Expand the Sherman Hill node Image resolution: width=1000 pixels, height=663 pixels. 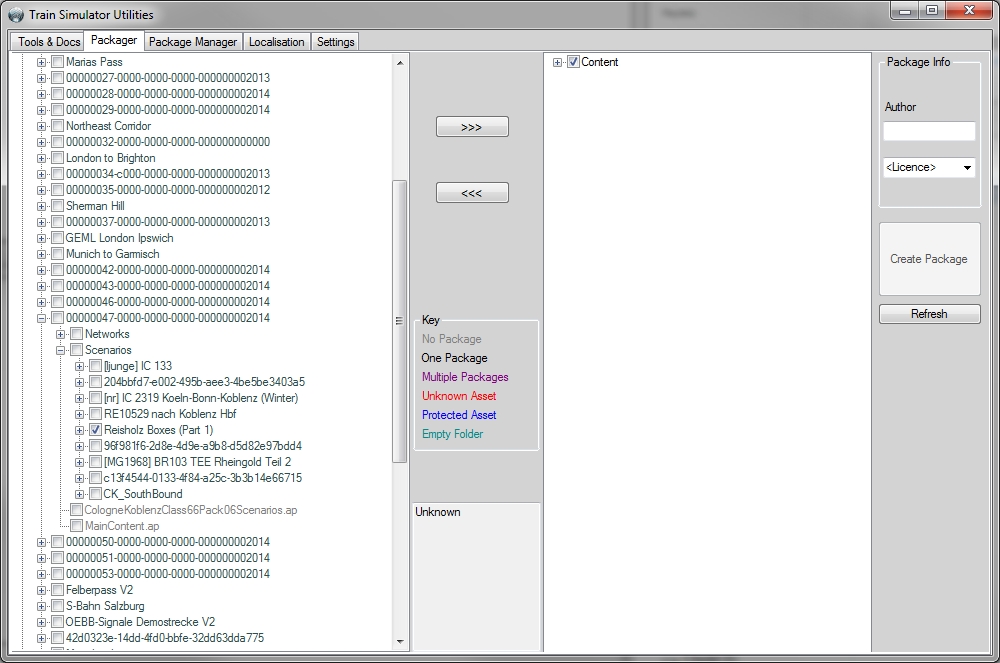point(41,206)
